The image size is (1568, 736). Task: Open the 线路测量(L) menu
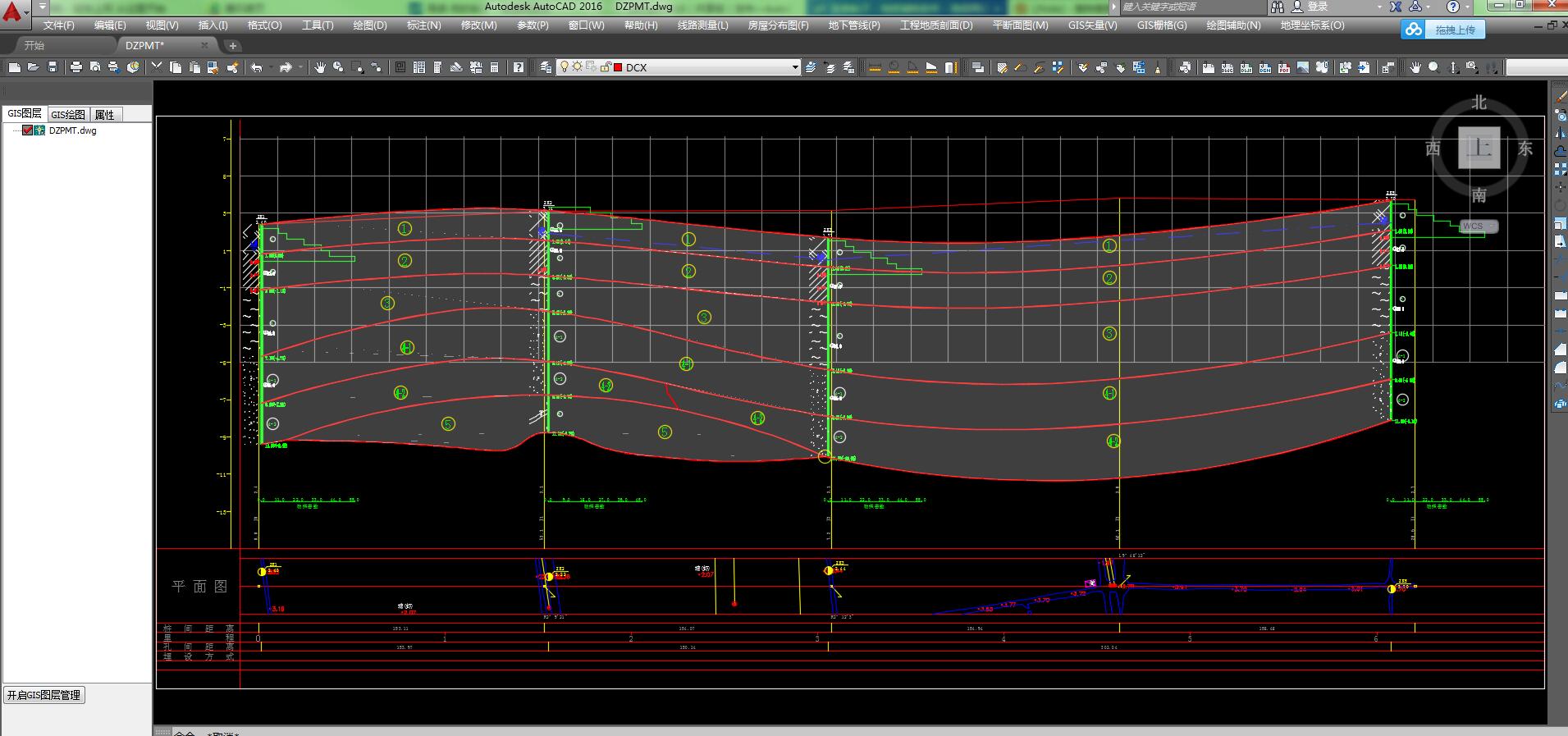[x=702, y=25]
